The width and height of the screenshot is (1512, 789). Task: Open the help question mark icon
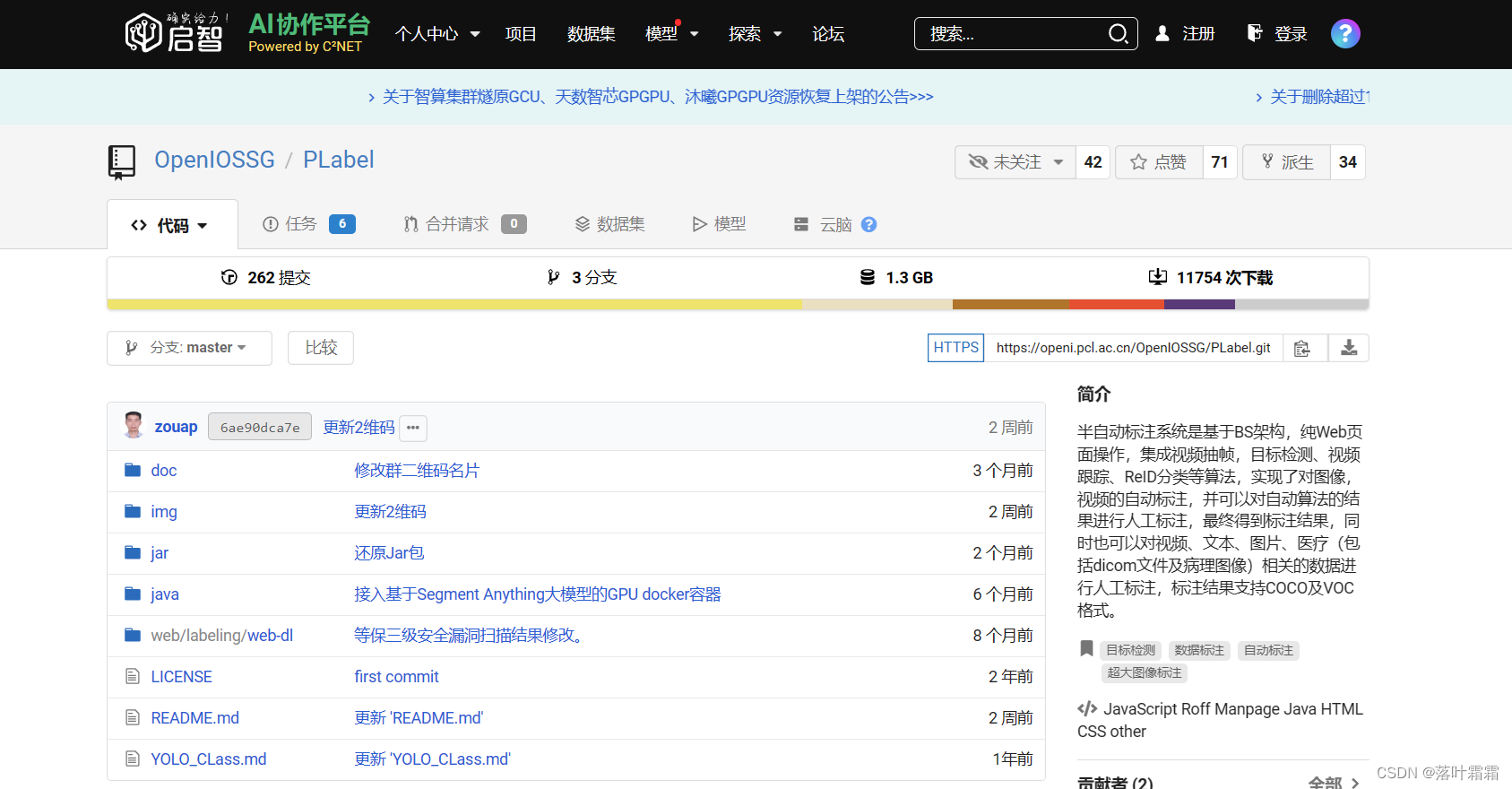(1345, 34)
